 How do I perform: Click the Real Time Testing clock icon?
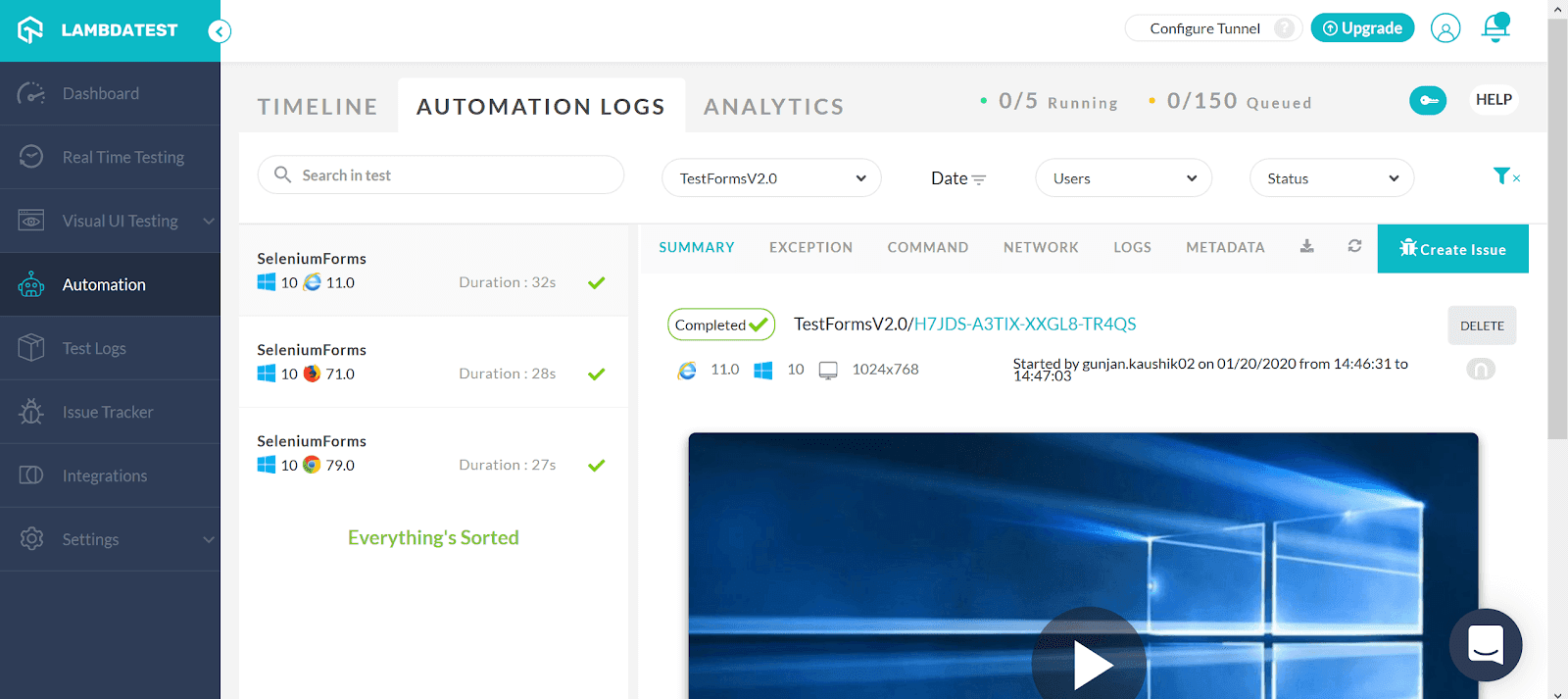pos(31,157)
